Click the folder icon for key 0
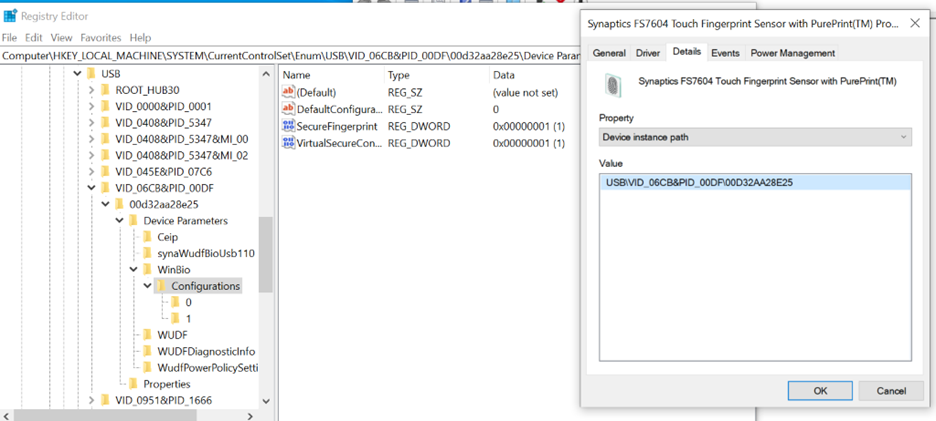936x421 pixels. click(x=175, y=302)
